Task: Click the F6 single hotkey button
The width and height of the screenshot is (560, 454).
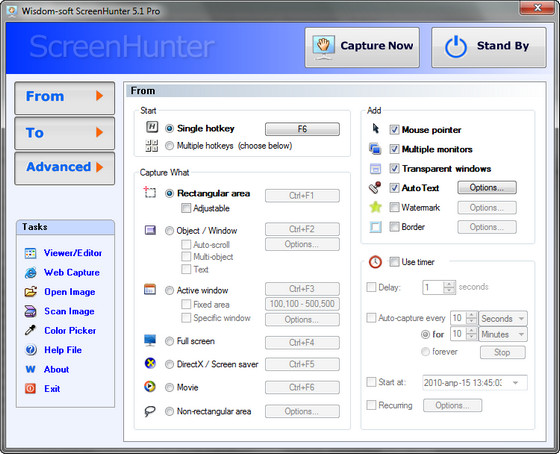Action: point(302,129)
